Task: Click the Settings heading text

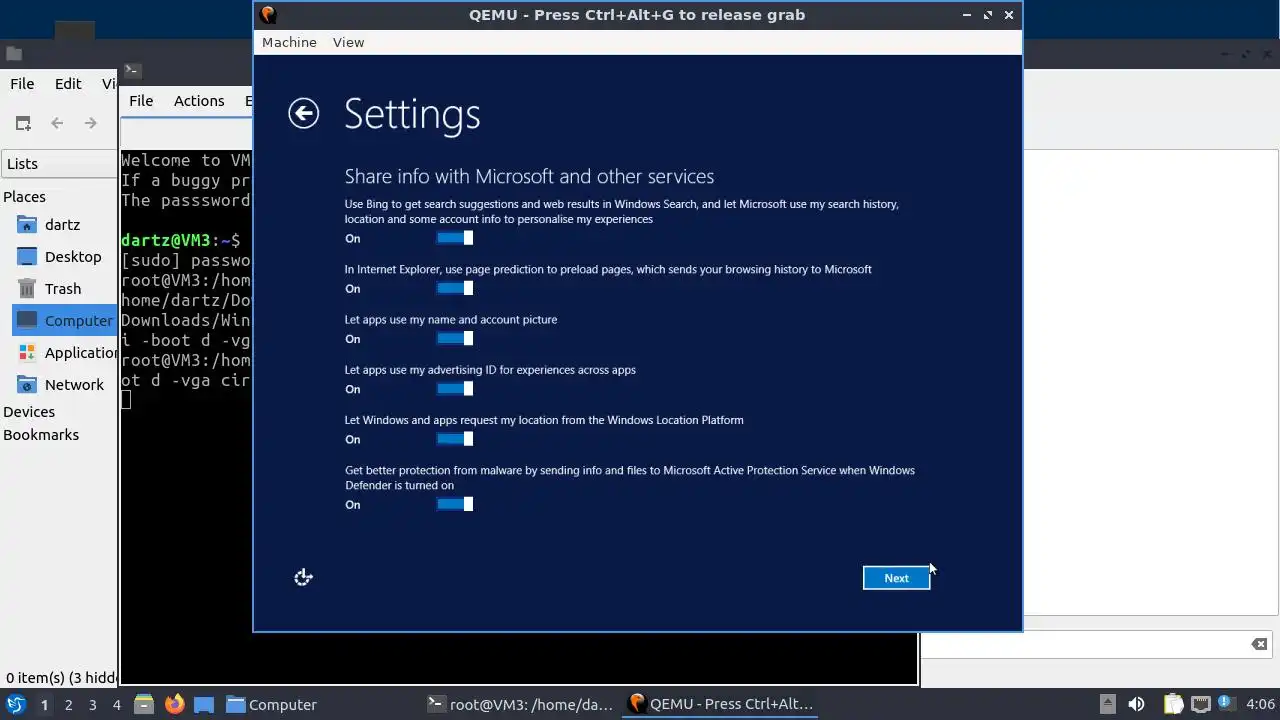Action: click(x=412, y=114)
